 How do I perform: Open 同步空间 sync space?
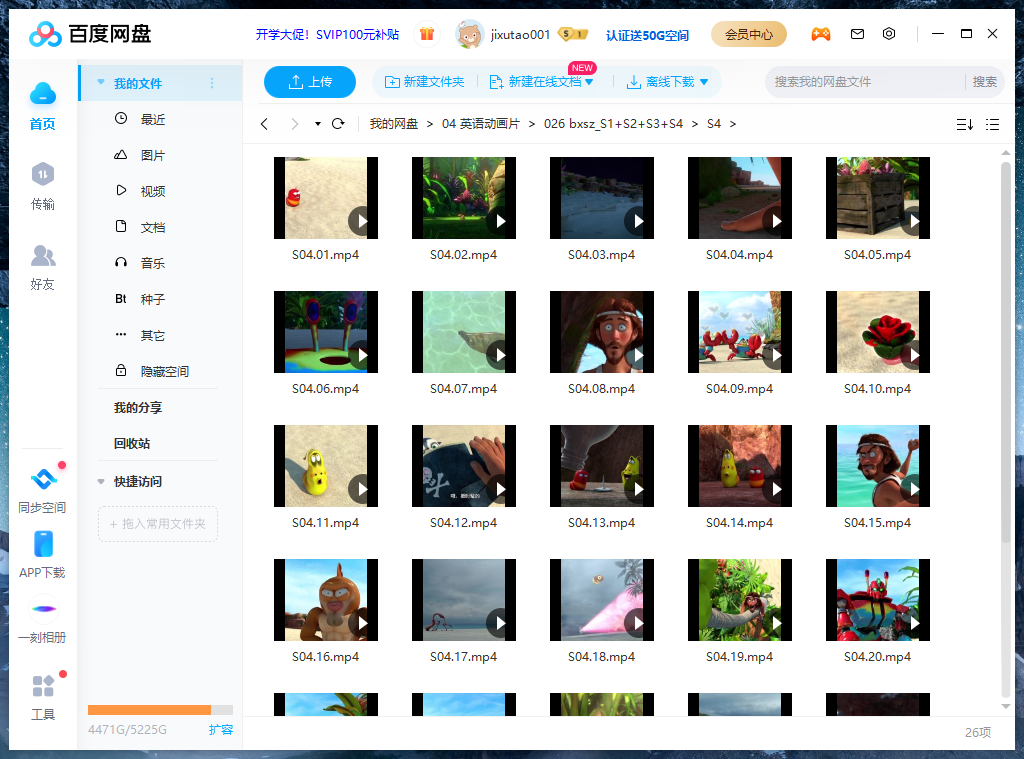[42, 491]
